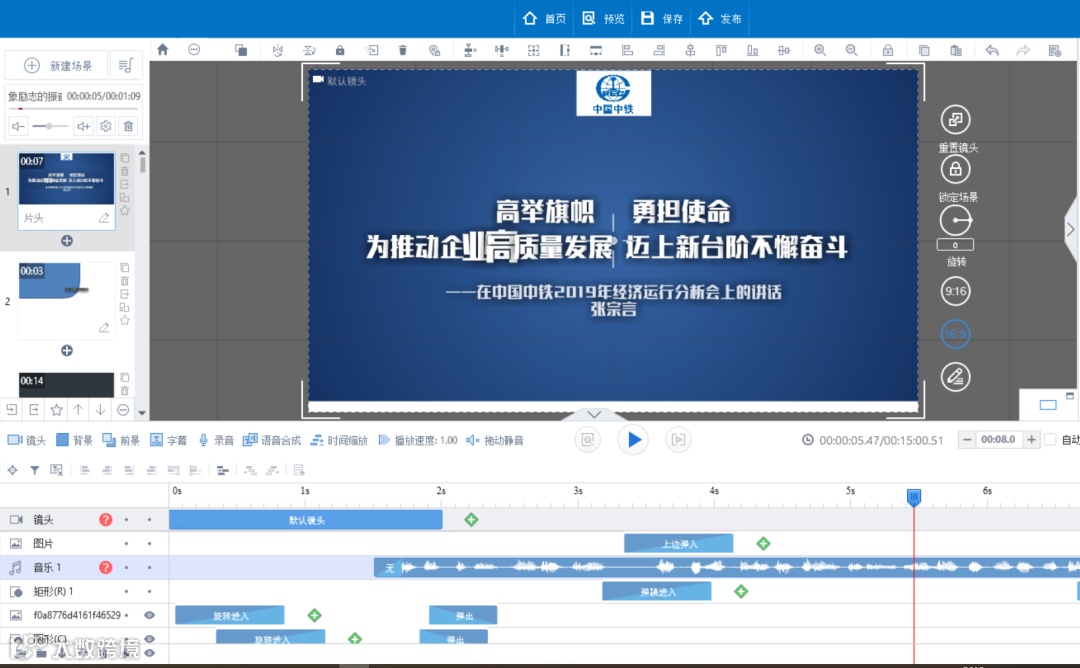Toggle 锁定场景 lock scene button
Image resolution: width=1080 pixels, height=668 pixels.
click(x=955, y=169)
